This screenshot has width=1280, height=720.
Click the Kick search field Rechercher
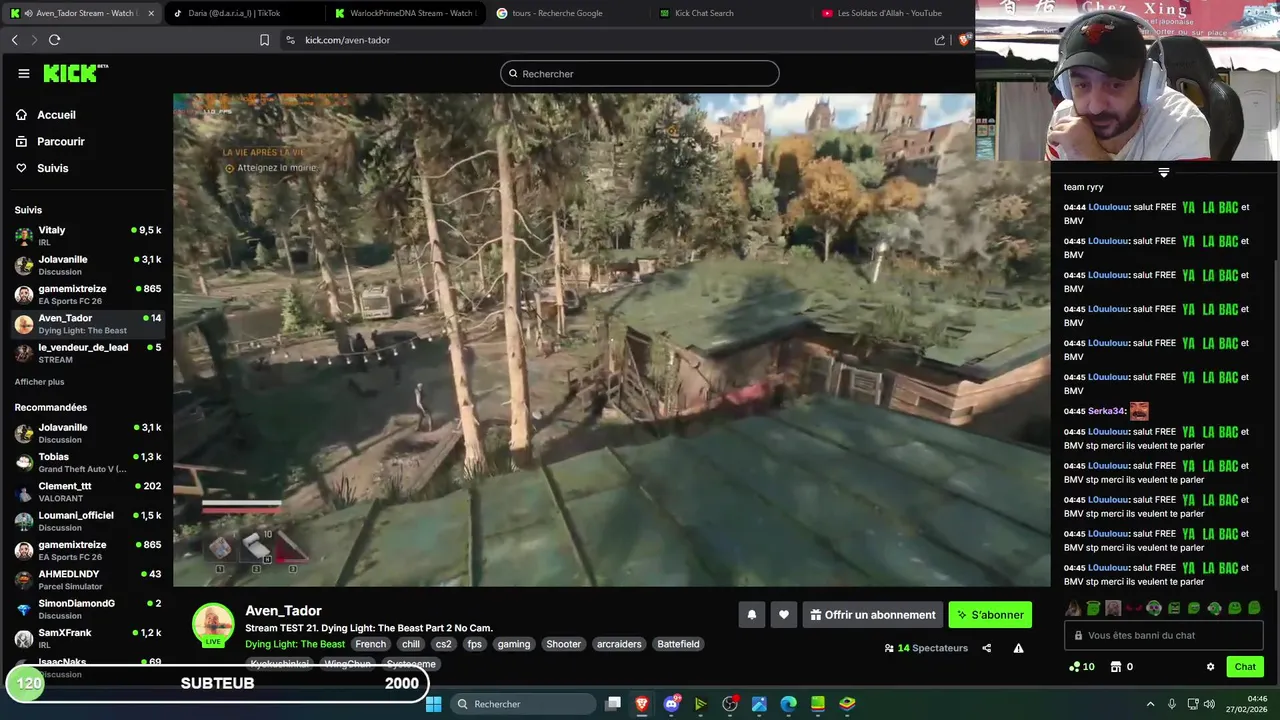pyautogui.click(x=640, y=73)
